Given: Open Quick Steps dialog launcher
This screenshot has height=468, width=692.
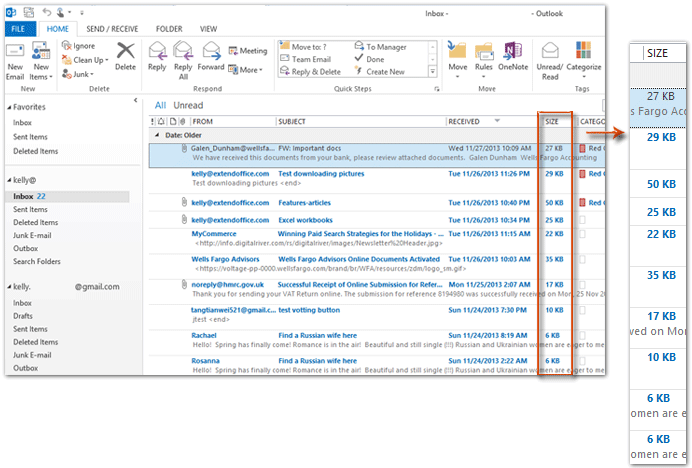Looking at the screenshot, I should [436, 89].
